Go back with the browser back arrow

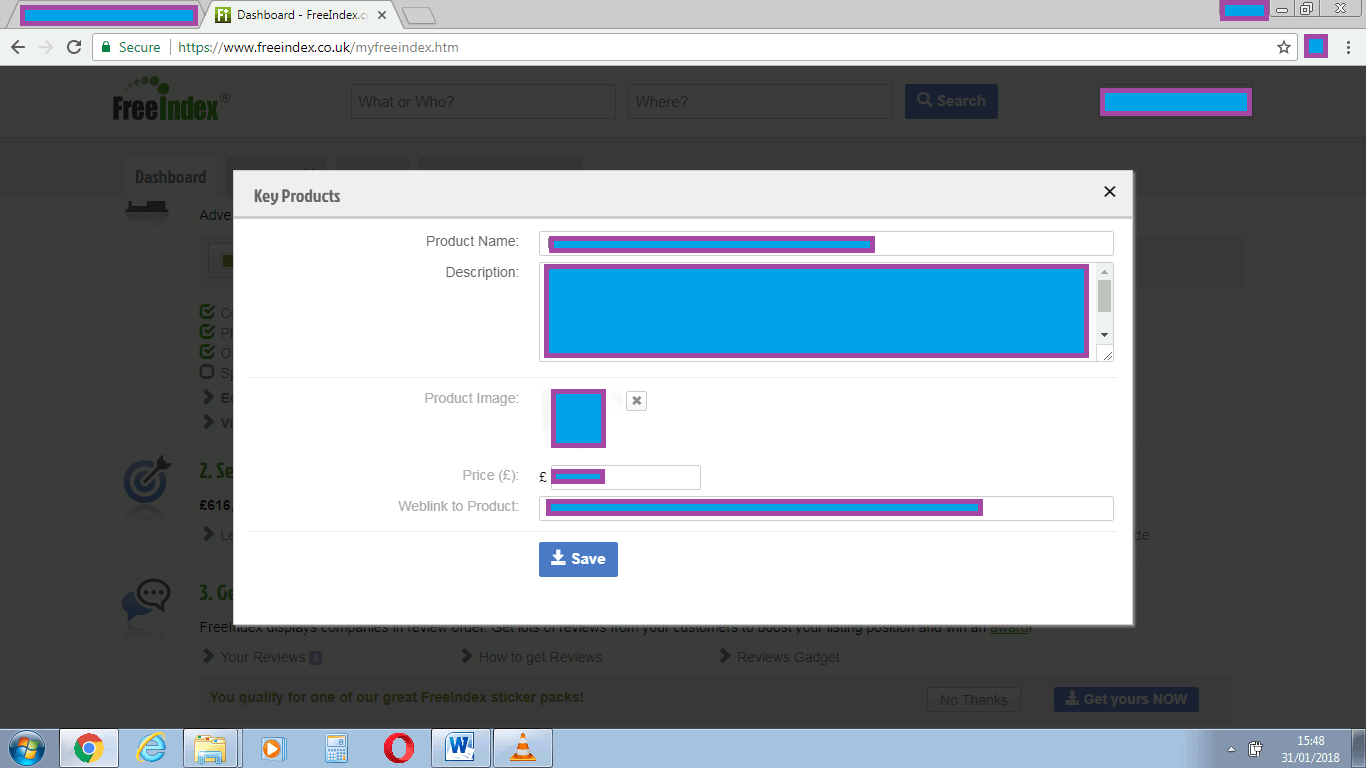pyautogui.click(x=18, y=47)
